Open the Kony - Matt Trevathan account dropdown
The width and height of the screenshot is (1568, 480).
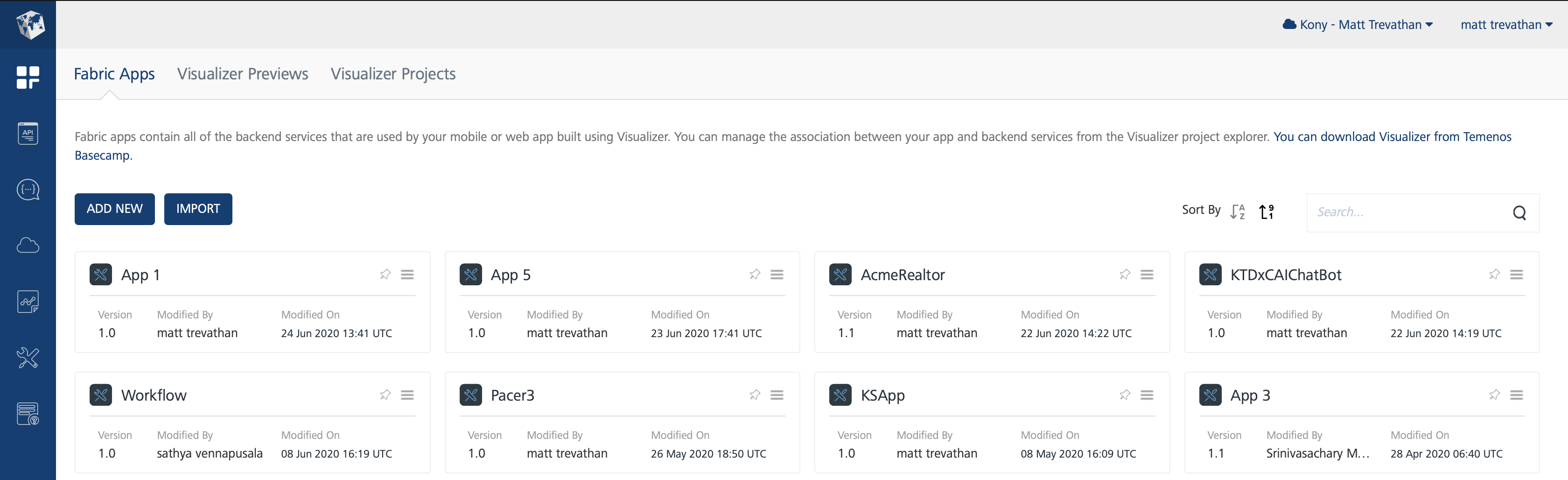coord(1358,24)
